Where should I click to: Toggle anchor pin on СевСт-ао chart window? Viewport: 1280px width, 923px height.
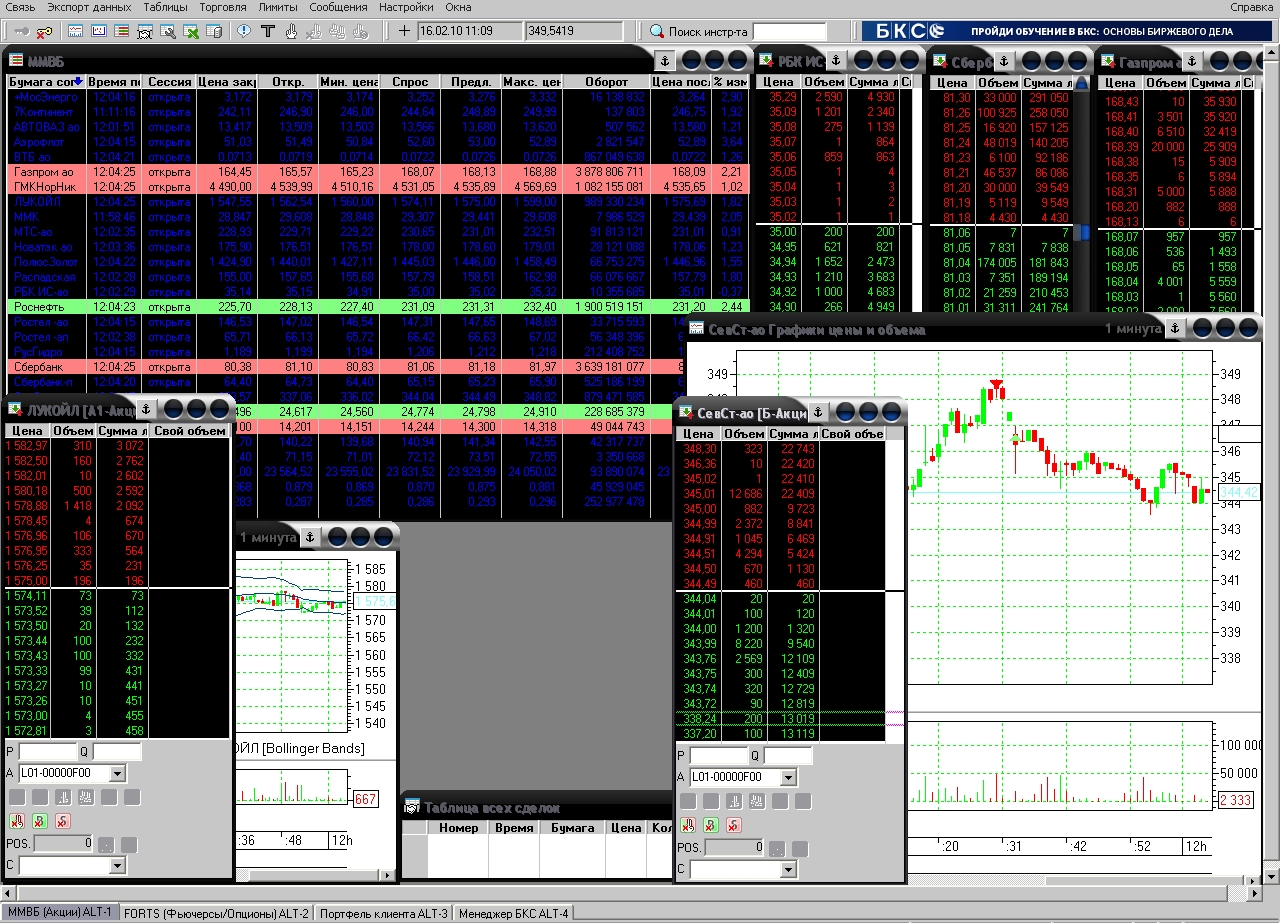(1175, 328)
